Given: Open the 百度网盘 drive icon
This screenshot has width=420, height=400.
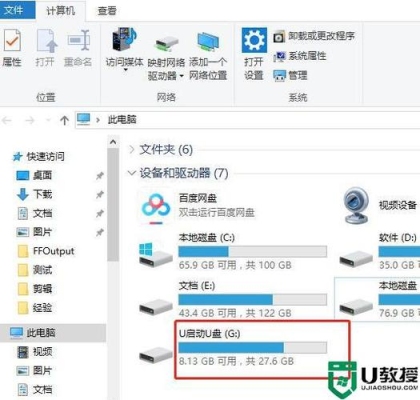Looking at the screenshot, I should coord(156,209).
